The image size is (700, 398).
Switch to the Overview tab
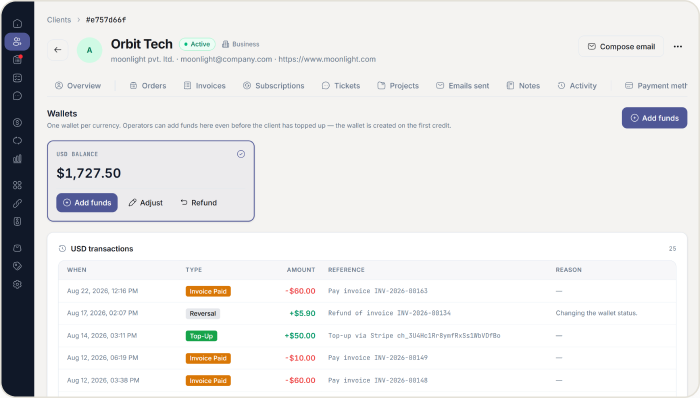click(78, 86)
